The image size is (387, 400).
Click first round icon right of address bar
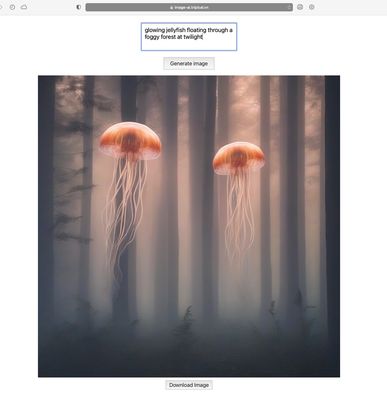pyautogui.click(x=300, y=7)
